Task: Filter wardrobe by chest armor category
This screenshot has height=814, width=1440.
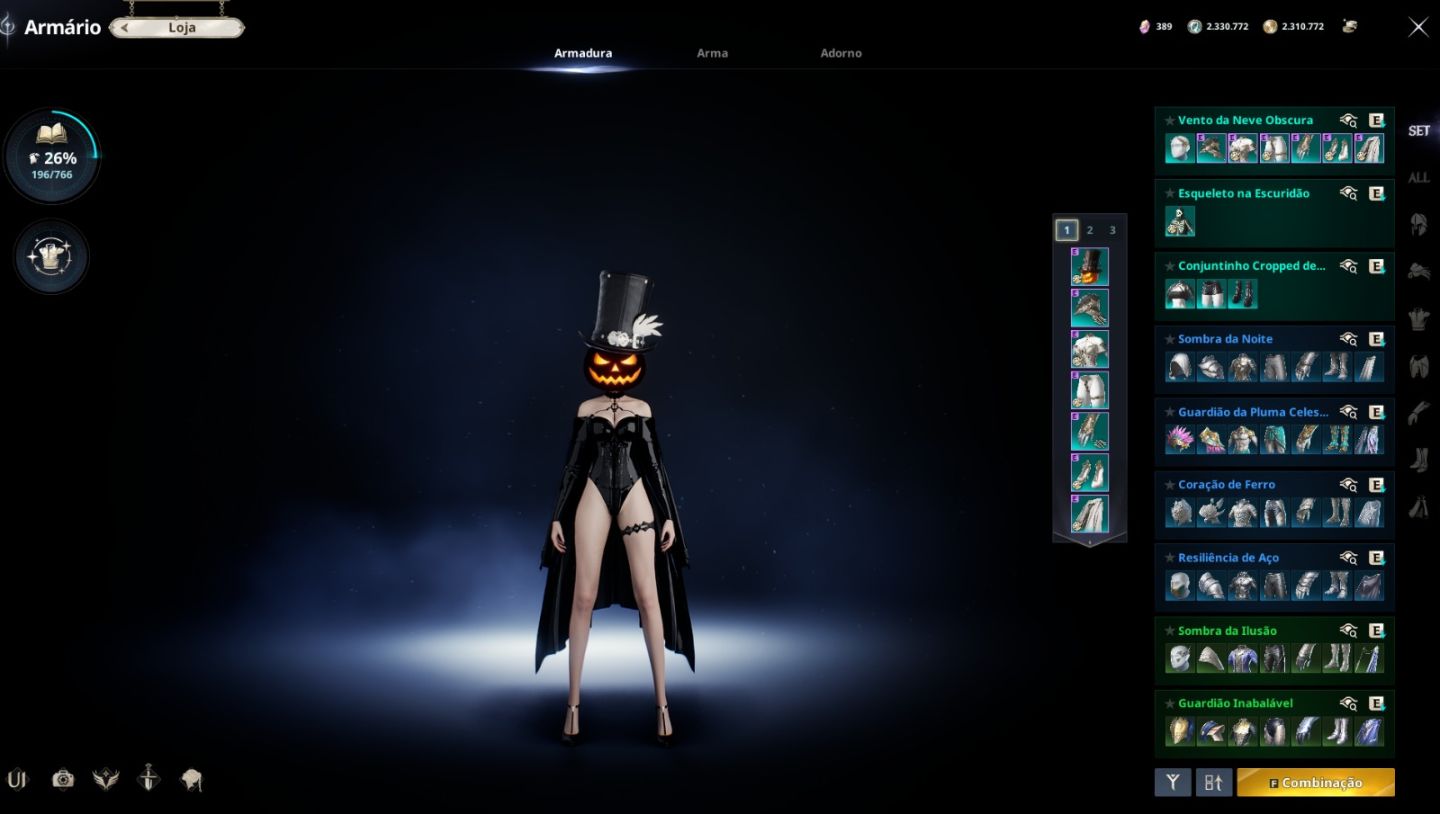Action: pos(1418,319)
